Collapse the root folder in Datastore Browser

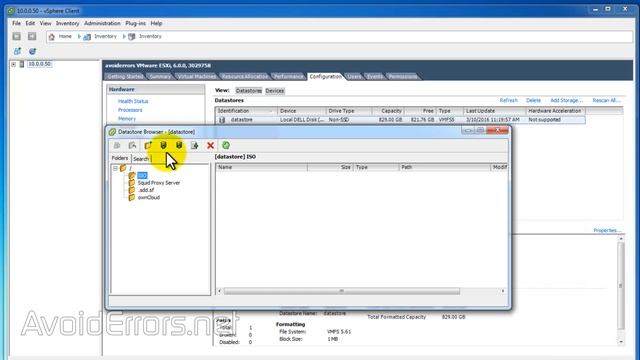[x=116, y=168]
